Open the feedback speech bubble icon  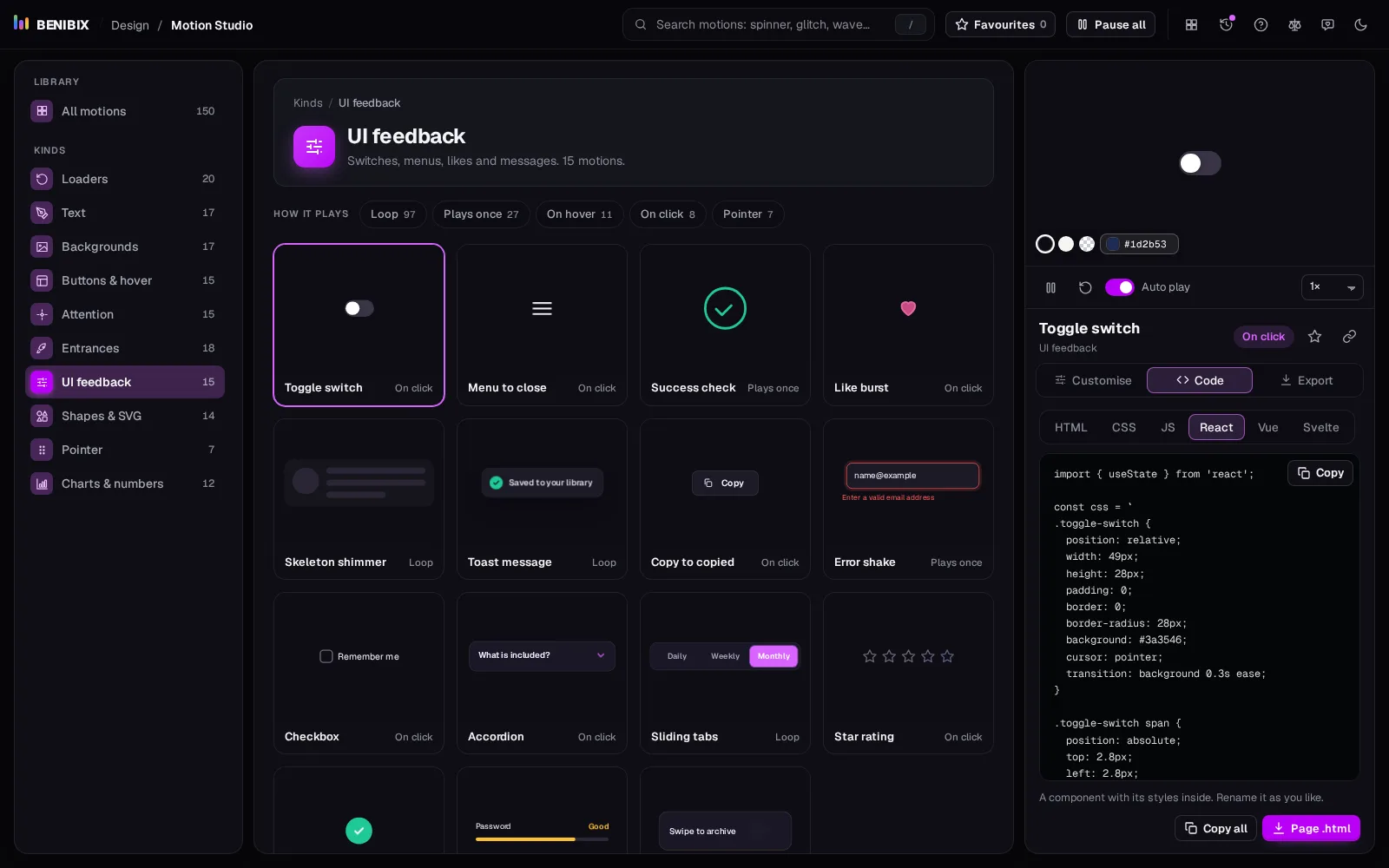[1327, 24]
